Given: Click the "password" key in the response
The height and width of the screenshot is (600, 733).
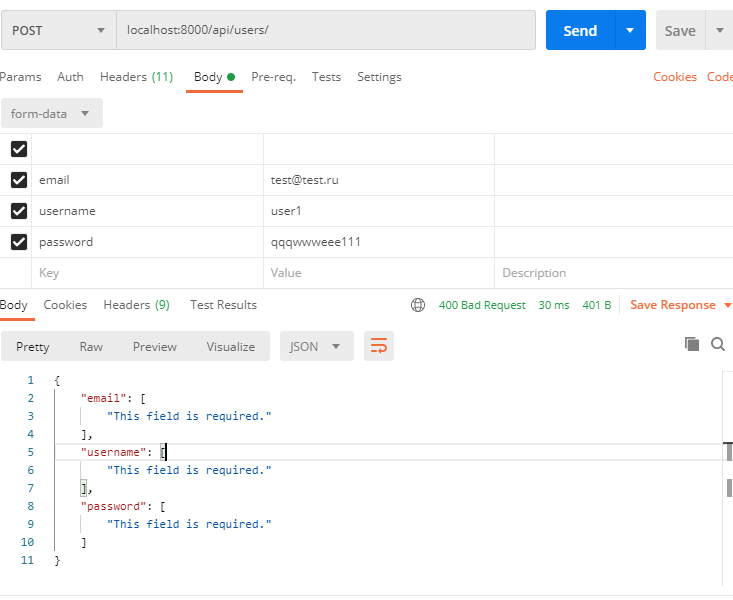Looking at the screenshot, I should tap(113, 506).
